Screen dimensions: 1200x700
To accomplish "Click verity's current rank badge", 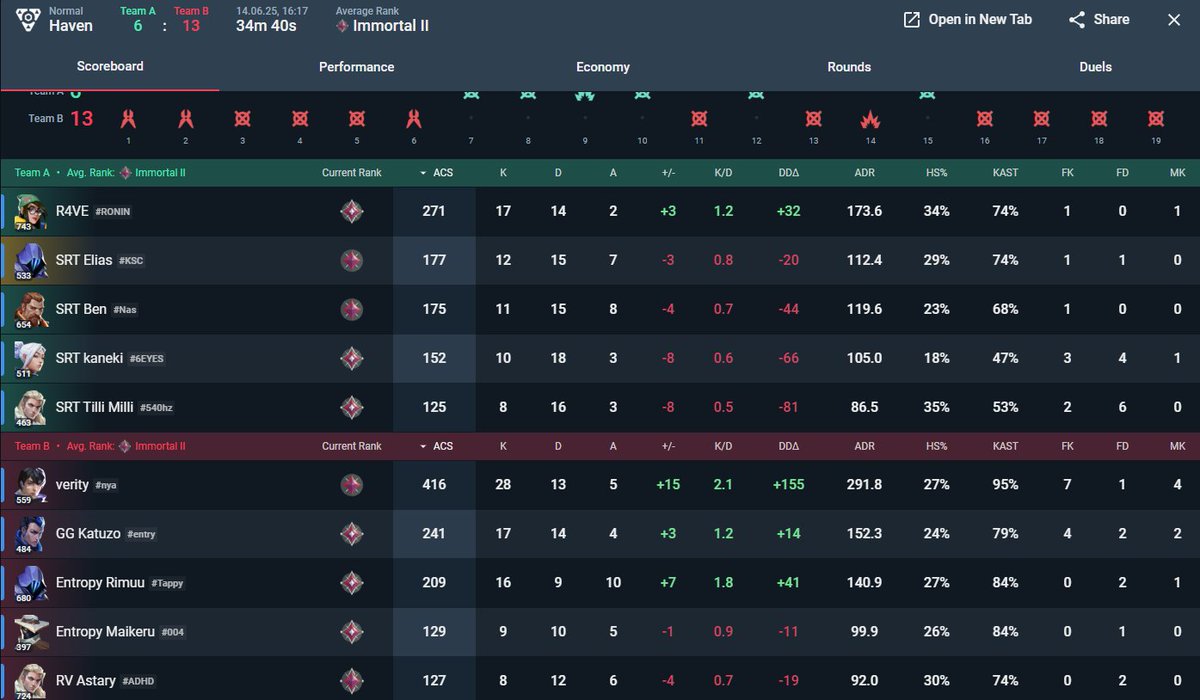I will coord(351,484).
